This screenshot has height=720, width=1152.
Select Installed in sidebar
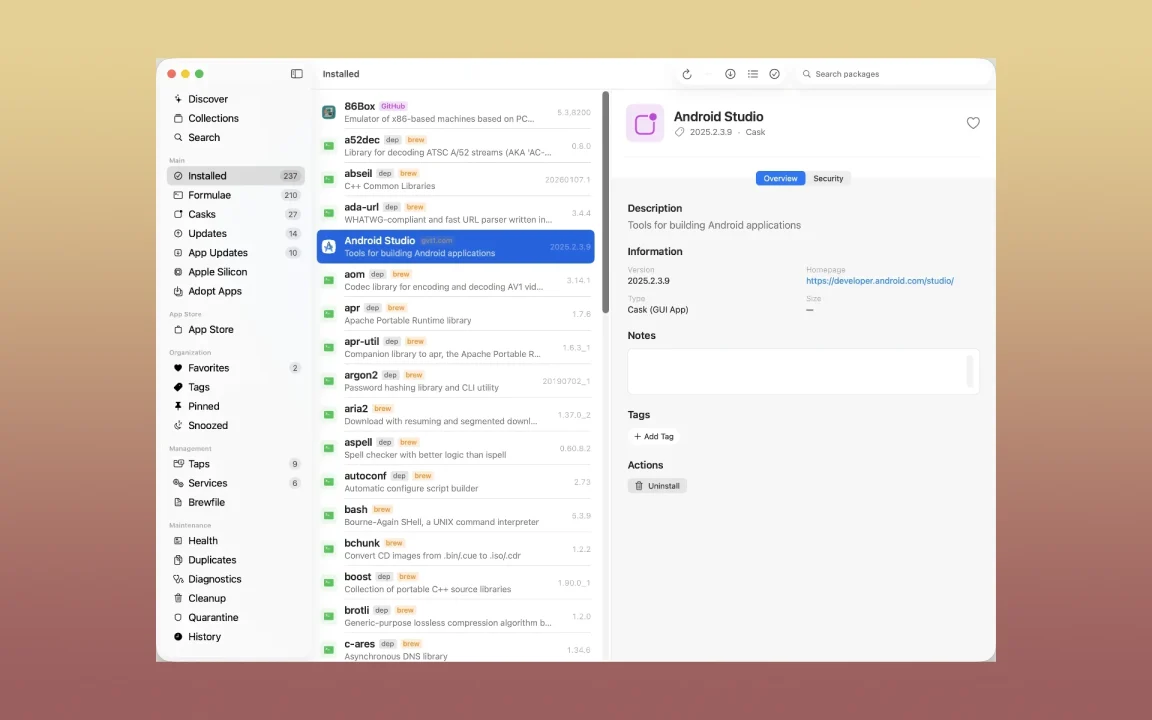(x=235, y=176)
